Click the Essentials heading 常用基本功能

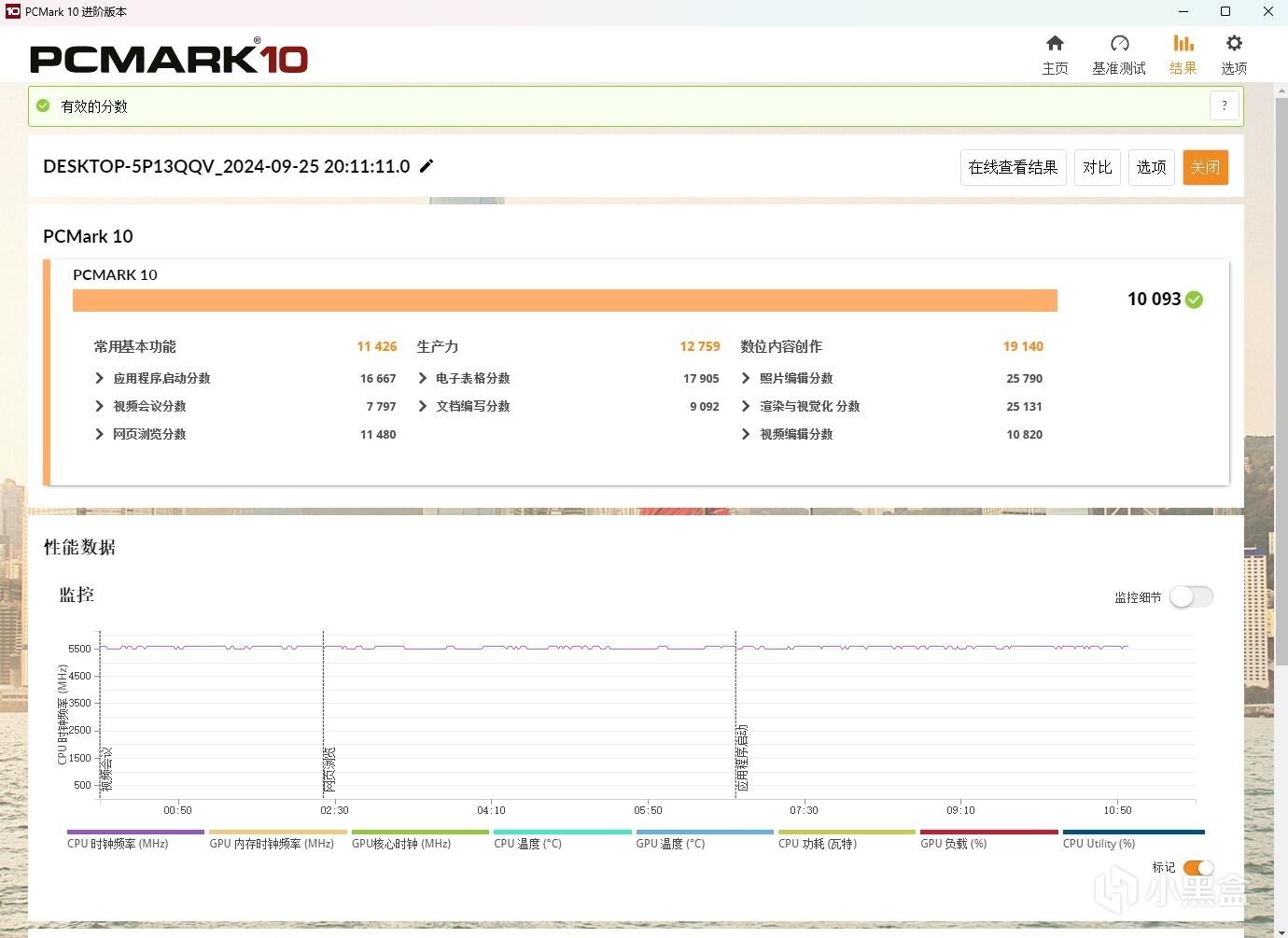tap(134, 346)
